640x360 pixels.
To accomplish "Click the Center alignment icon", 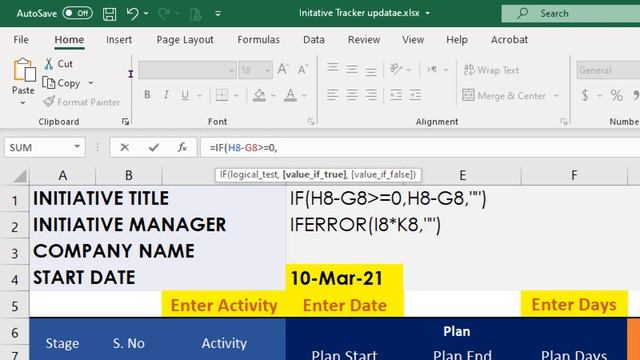I will 351,95.
